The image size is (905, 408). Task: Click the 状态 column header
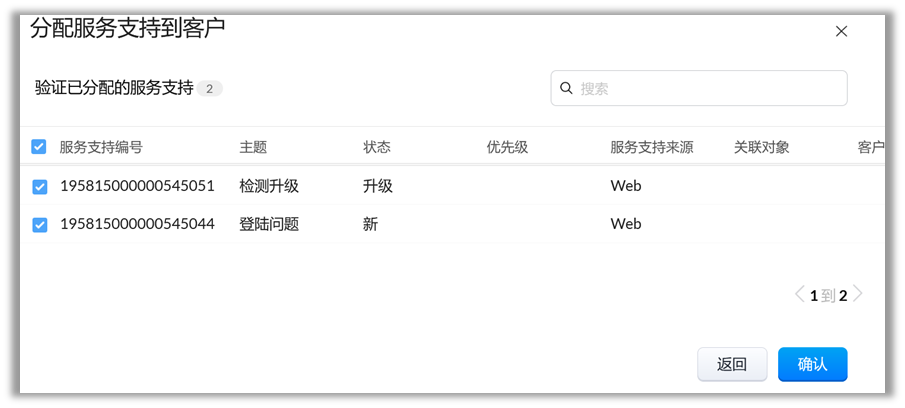tap(377, 147)
